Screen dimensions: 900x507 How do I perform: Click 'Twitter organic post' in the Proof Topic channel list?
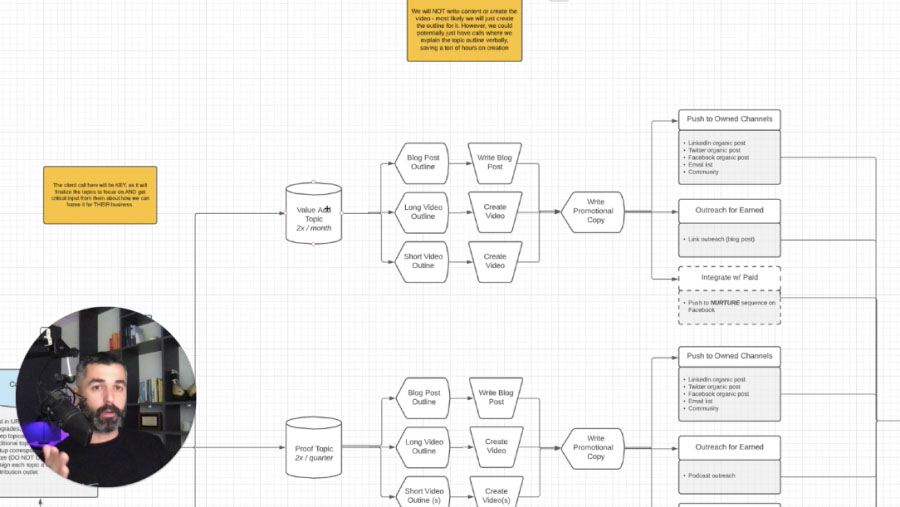[x=714, y=387]
